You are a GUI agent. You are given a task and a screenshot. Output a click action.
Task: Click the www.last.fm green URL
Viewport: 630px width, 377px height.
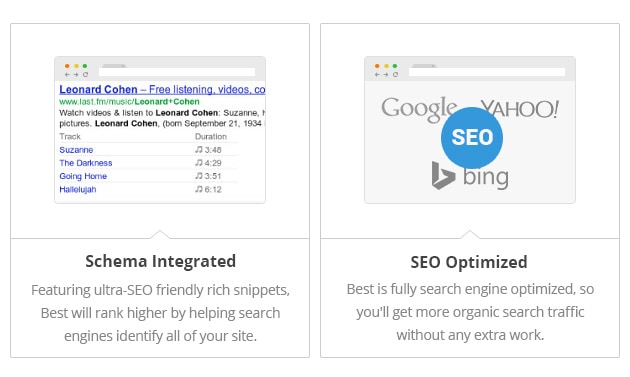tap(129, 102)
